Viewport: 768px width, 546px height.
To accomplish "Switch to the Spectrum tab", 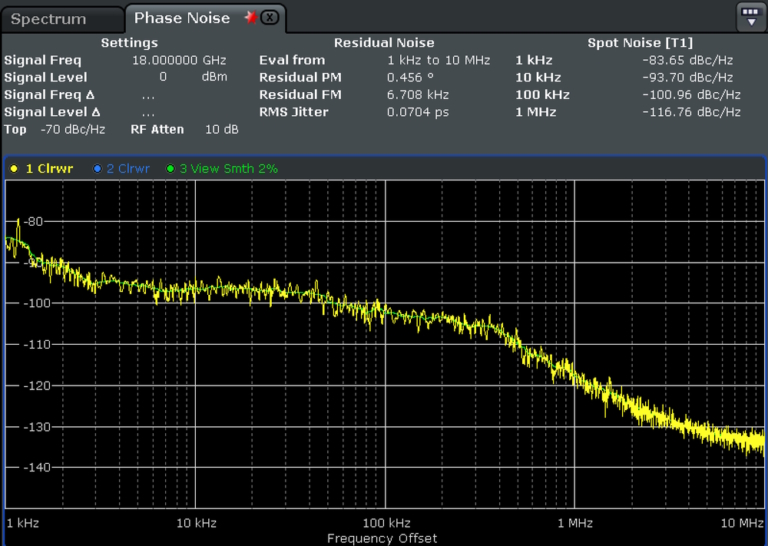I will (48, 19).
